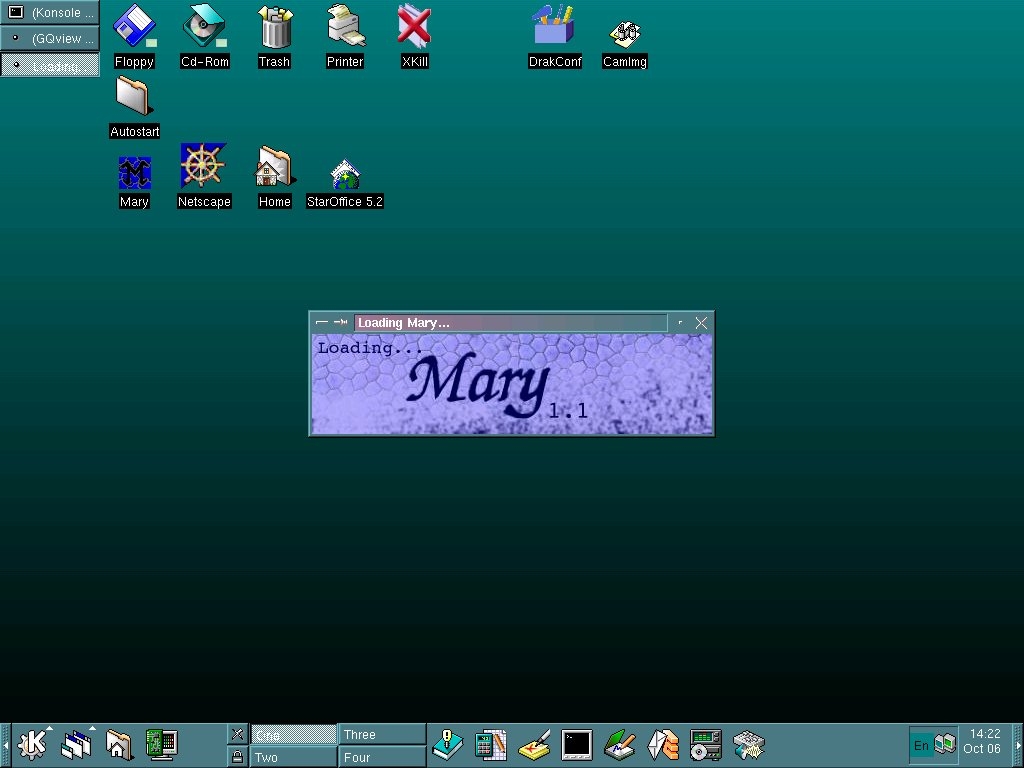1024x768 pixels.
Task: Launch the terminal from the panel
Action: tap(577, 744)
